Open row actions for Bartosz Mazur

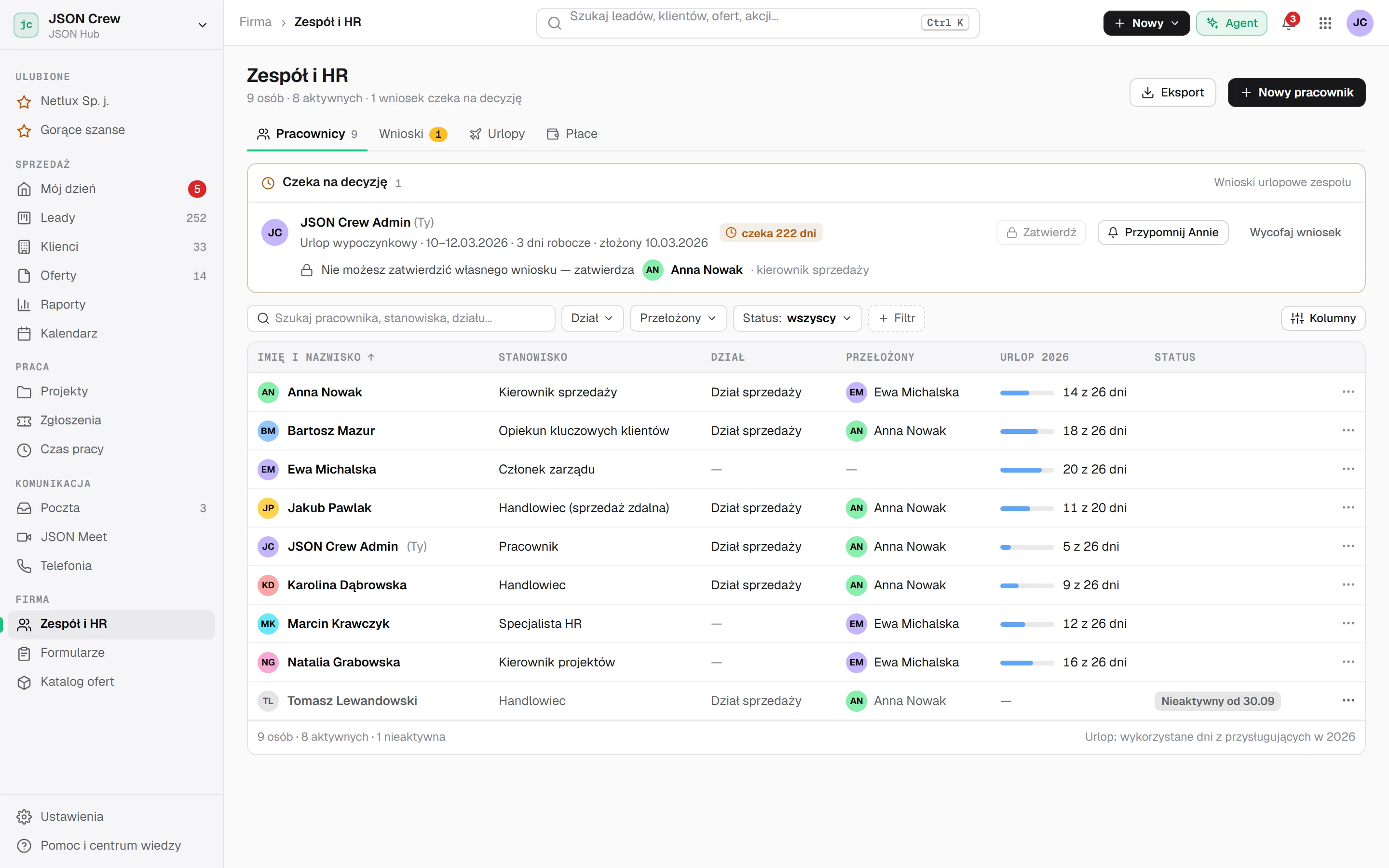click(1348, 431)
